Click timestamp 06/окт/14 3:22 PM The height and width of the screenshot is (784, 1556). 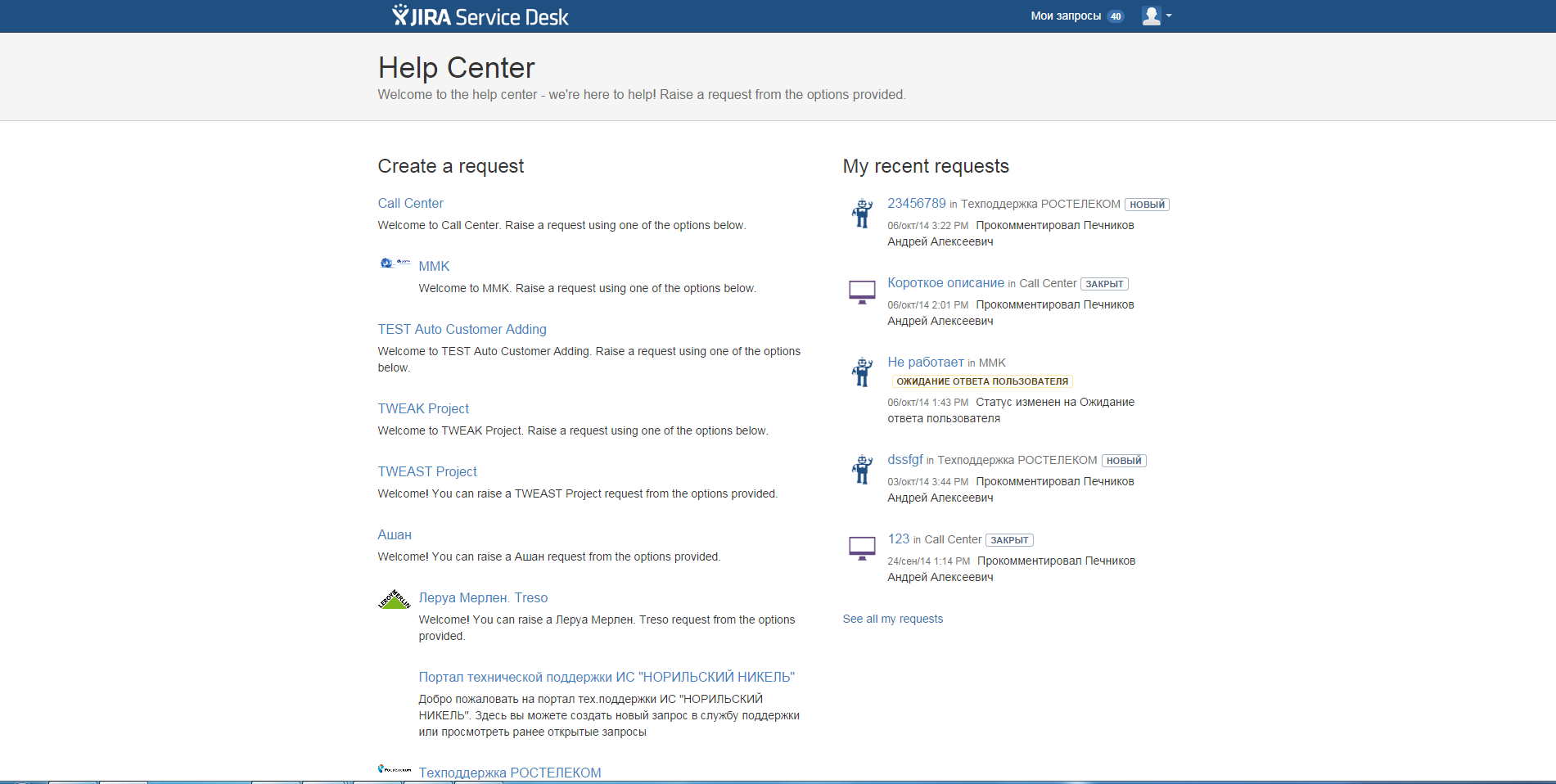pyautogui.click(x=927, y=226)
